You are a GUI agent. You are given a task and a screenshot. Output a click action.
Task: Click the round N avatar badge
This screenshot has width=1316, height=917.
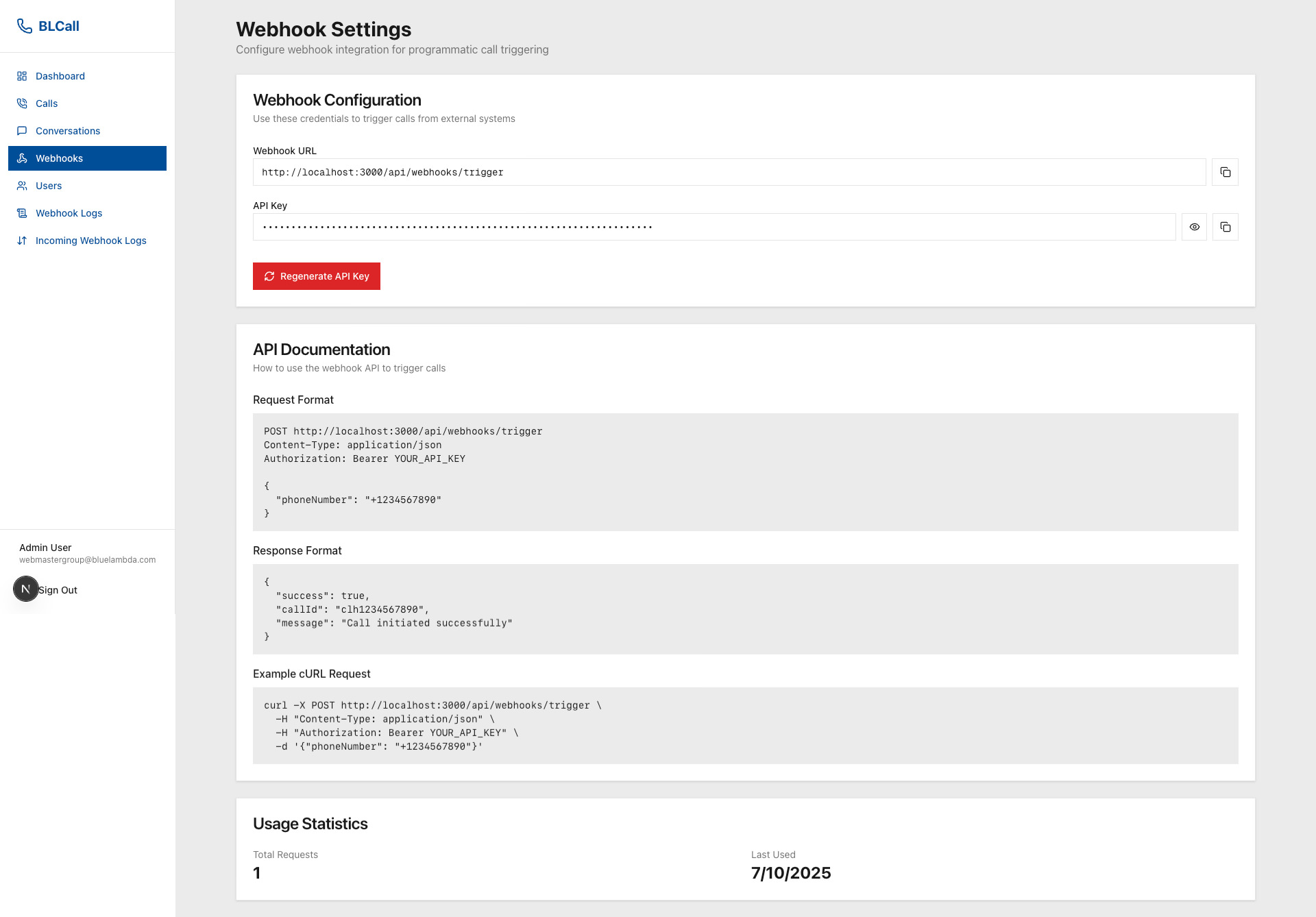[x=26, y=589]
